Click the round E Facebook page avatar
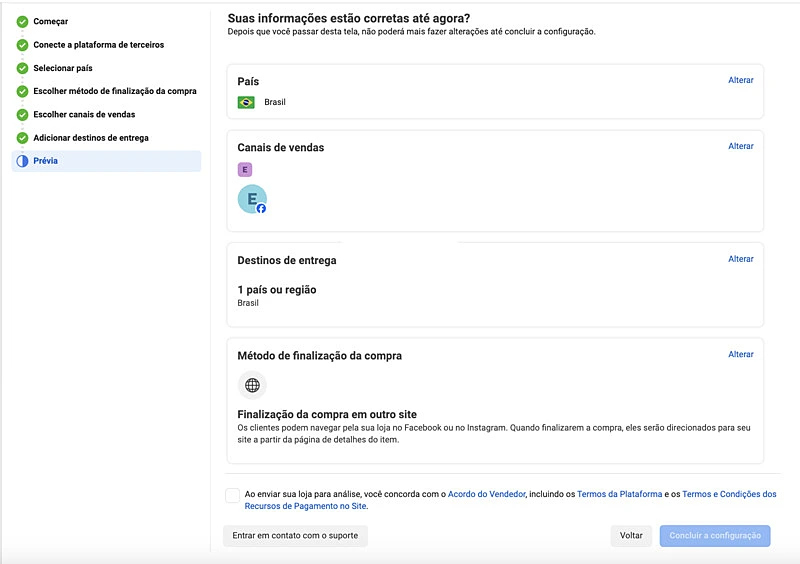This screenshot has width=800, height=564. [252, 199]
